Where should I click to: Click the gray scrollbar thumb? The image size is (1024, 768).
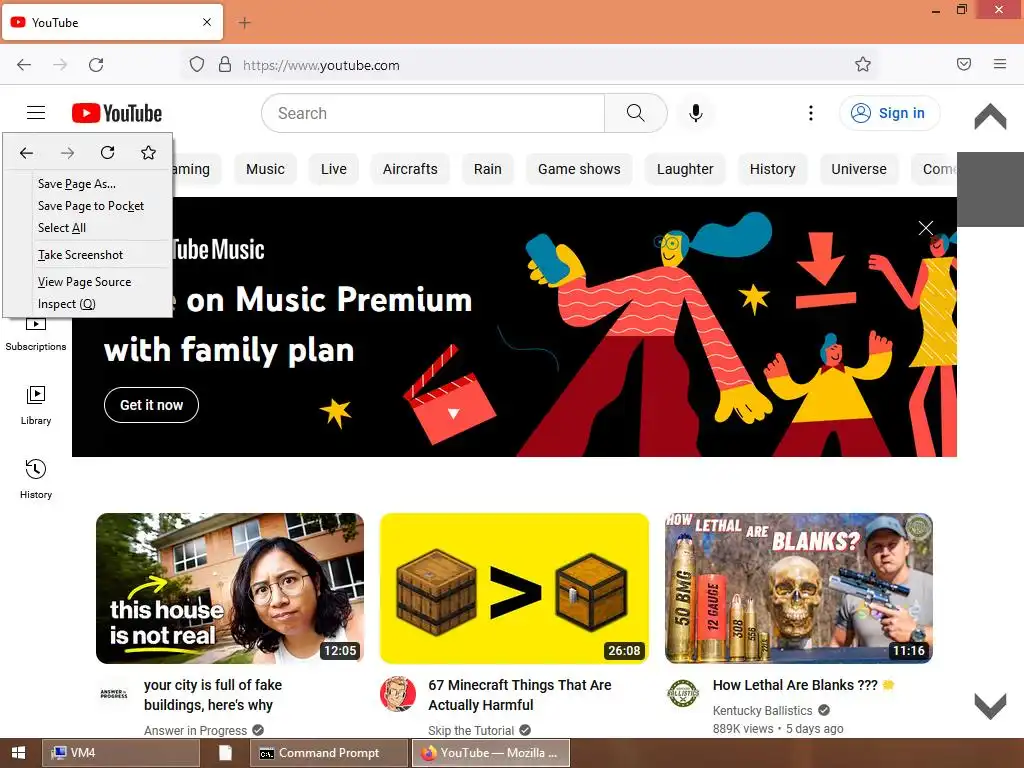click(x=990, y=189)
